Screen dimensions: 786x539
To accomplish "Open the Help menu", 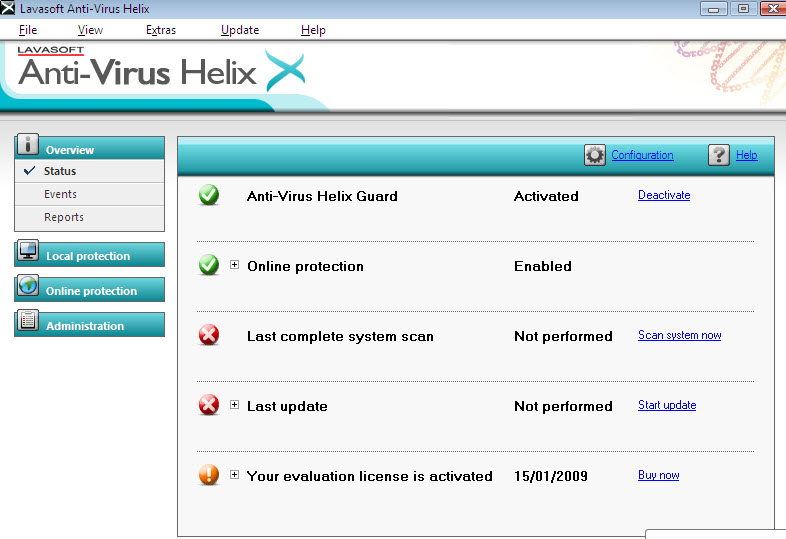I will click(313, 30).
